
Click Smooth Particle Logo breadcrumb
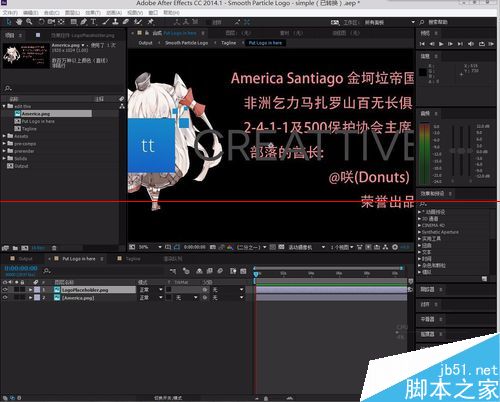[x=187, y=43]
